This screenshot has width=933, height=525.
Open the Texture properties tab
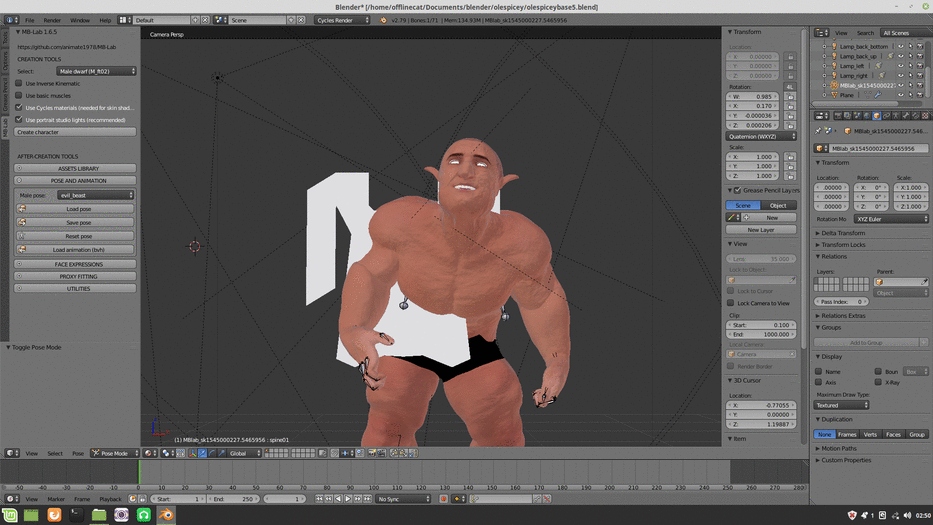925,115
